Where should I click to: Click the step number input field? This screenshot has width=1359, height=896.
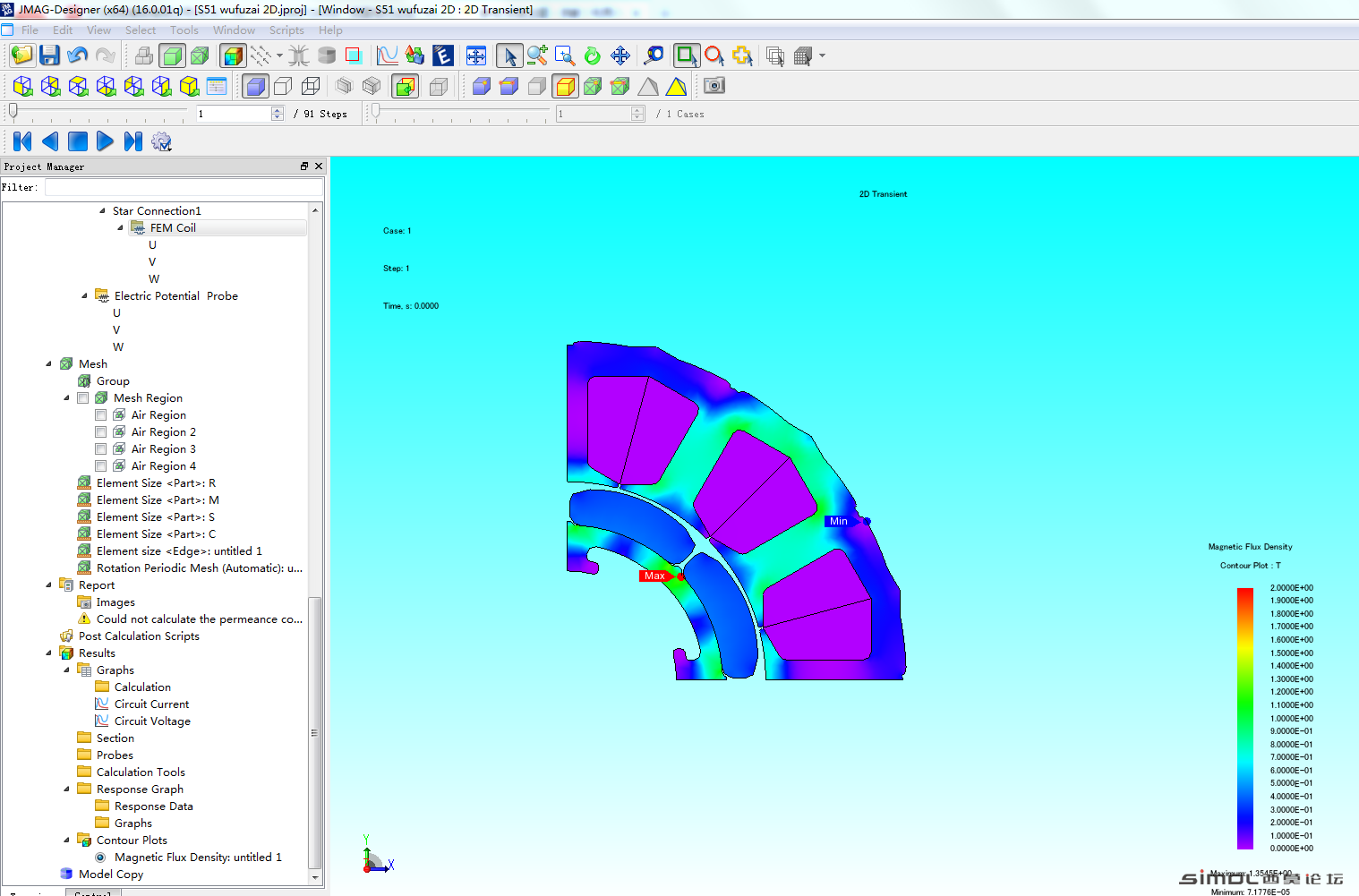(x=233, y=114)
